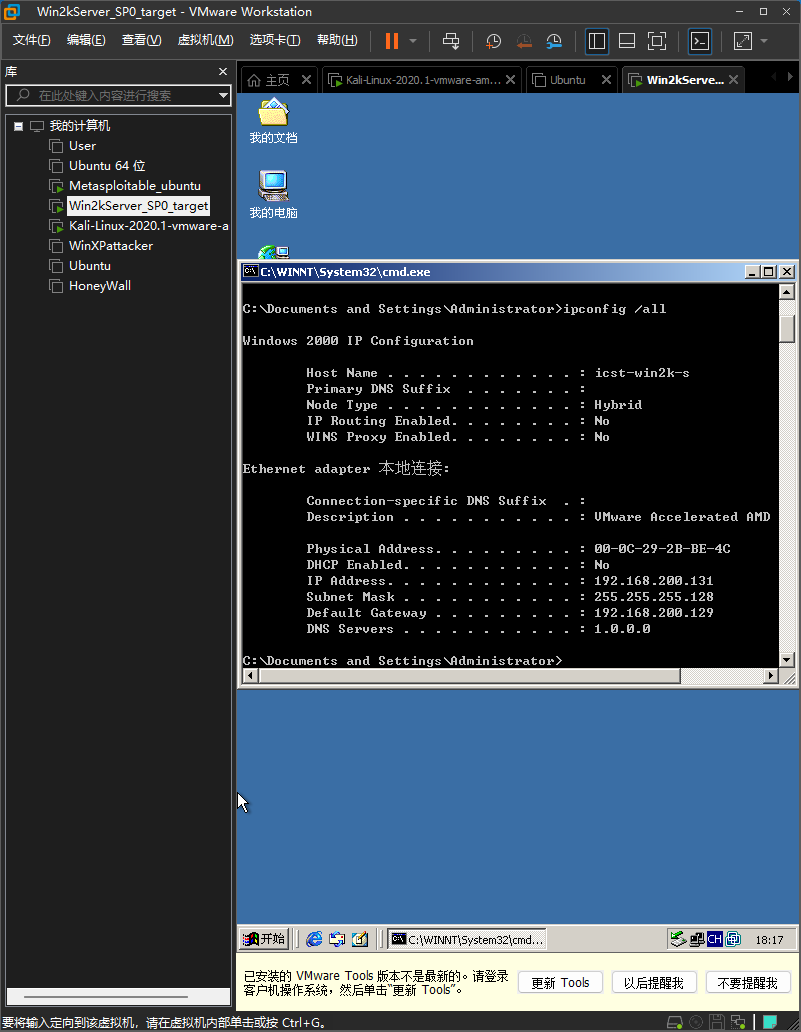Click cmd horizontal scroll right arrow
The width and height of the screenshot is (801, 1032).
coord(771,676)
